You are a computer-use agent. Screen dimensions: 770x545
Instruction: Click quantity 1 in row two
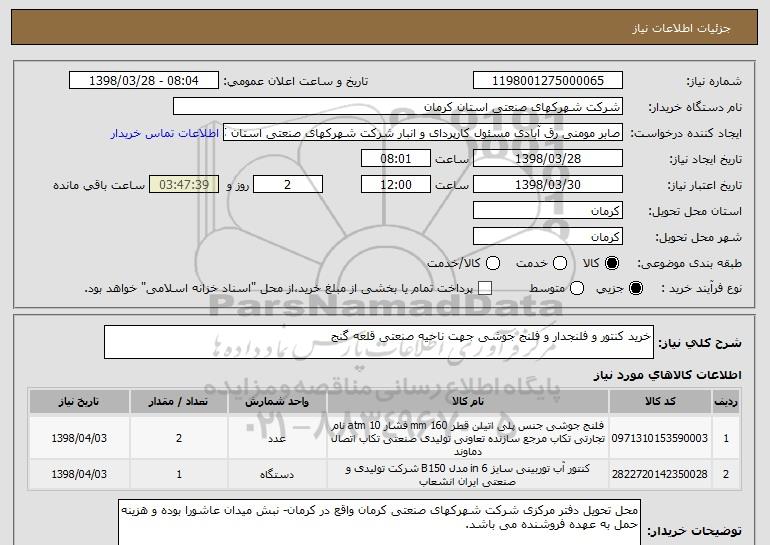179,474
